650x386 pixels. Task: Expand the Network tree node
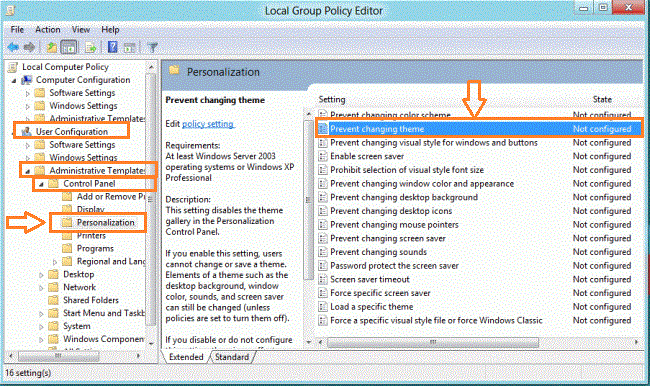tap(41, 287)
